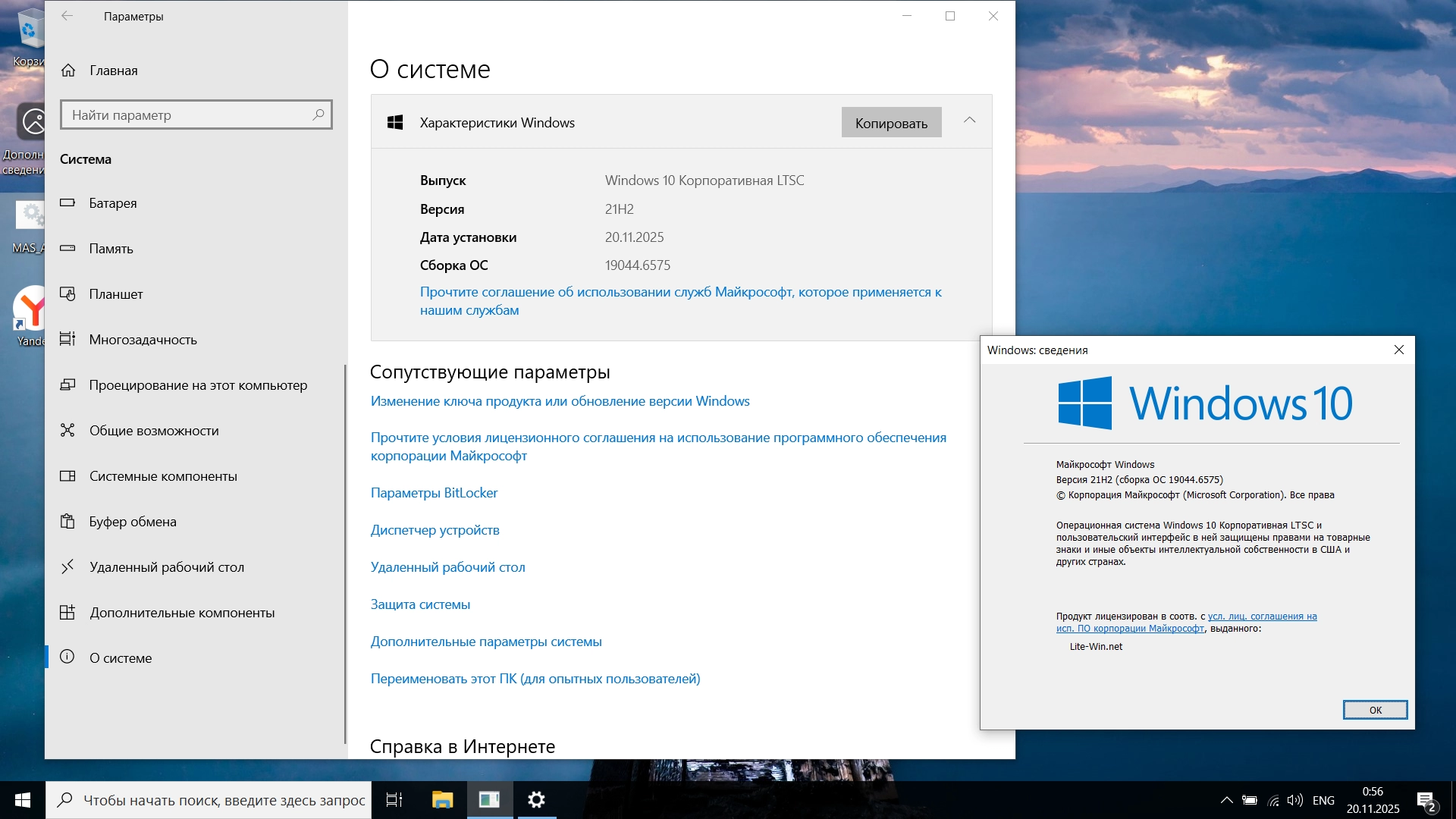Image resolution: width=1456 pixels, height=819 pixels.
Task: Click the sidebar vertical scrollbar
Action: (x=345, y=554)
